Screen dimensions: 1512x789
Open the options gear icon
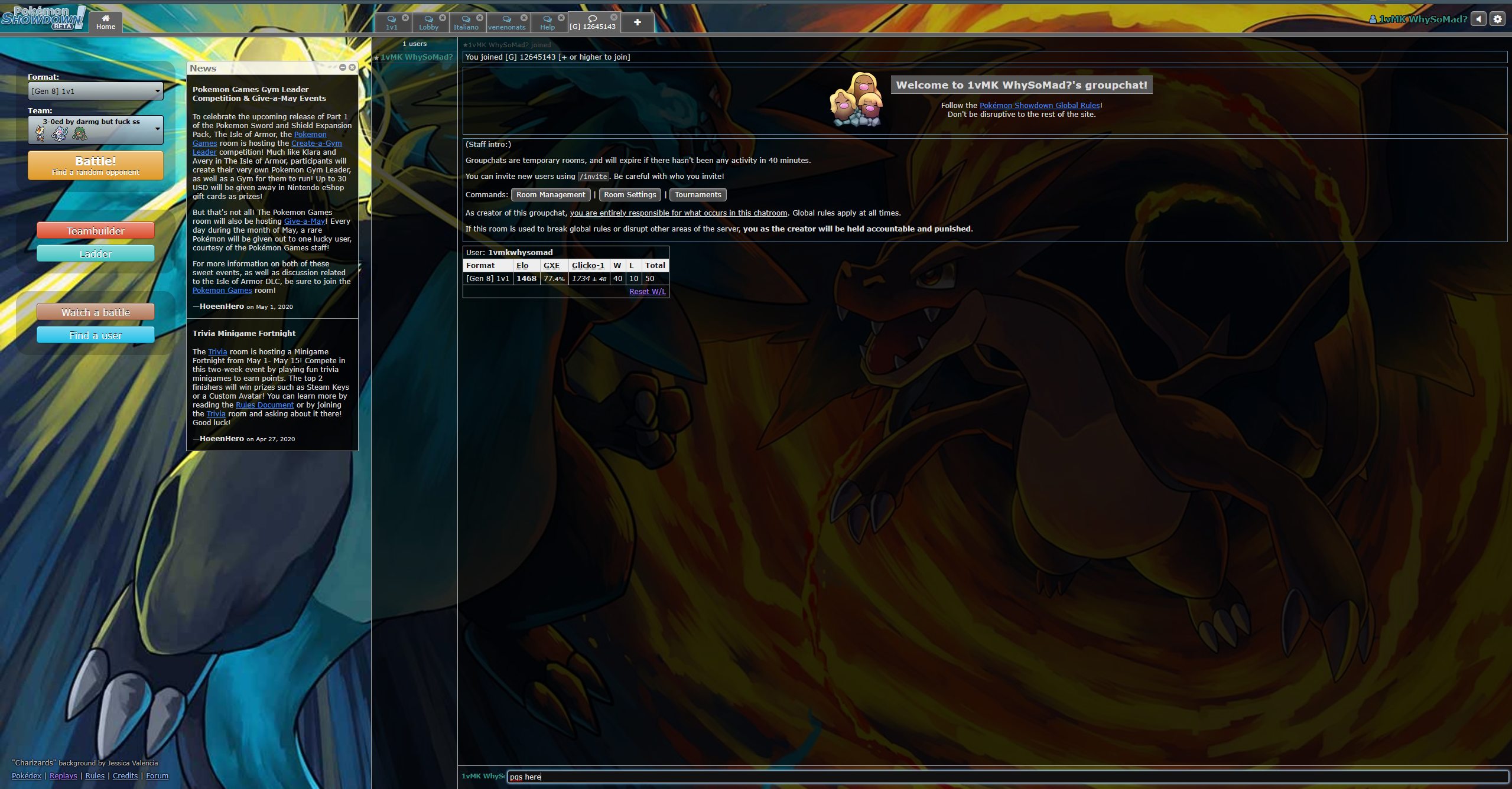tap(1498, 19)
